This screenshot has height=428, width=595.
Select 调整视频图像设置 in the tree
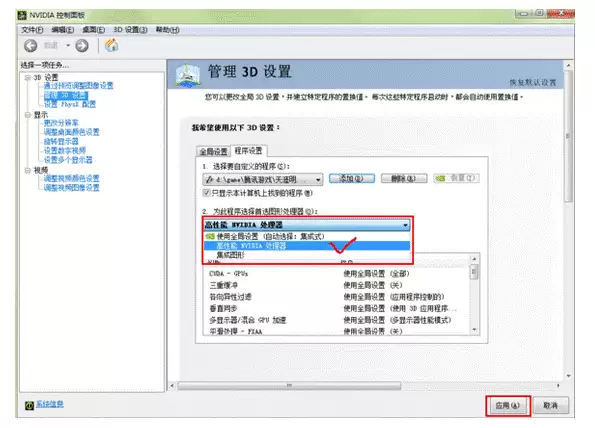(x=71, y=188)
